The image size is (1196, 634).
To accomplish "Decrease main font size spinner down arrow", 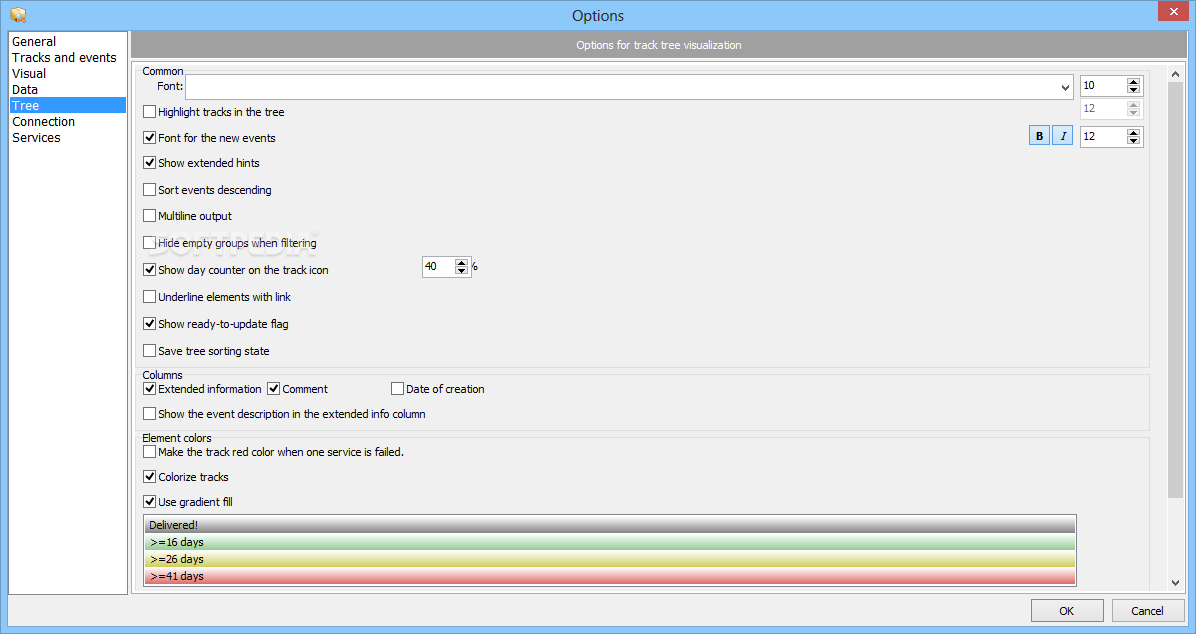I will coord(1133,89).
